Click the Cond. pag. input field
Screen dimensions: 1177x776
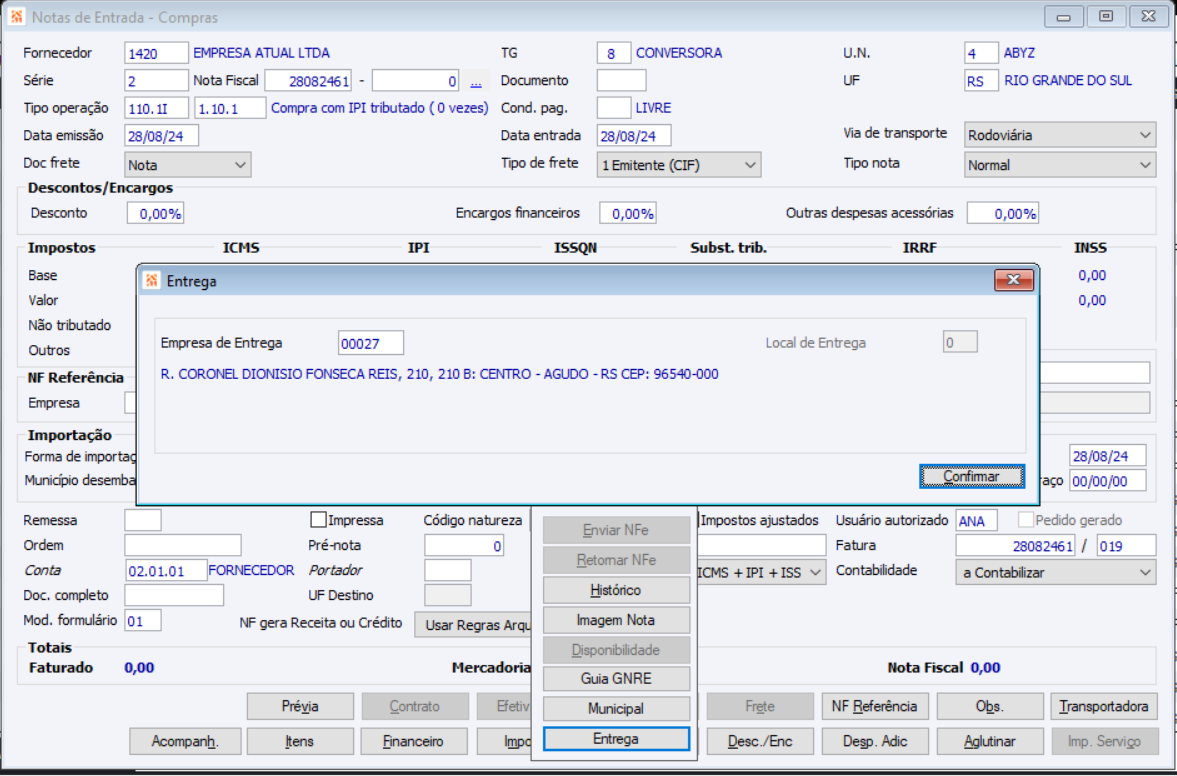click(x=614, y=108)
